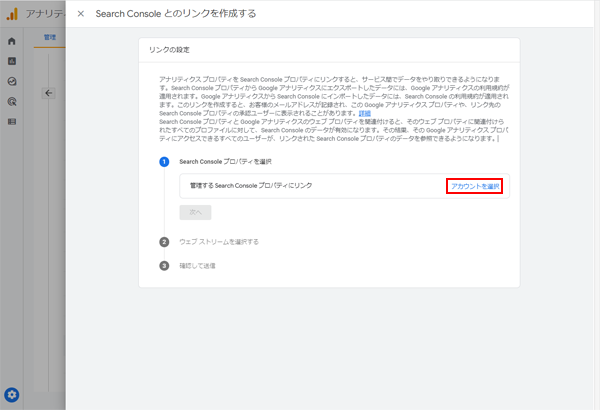Viewport: 600px width, 410px height.
Task: Open the Reports icon in the sidebar
Action: coord(12,61)
